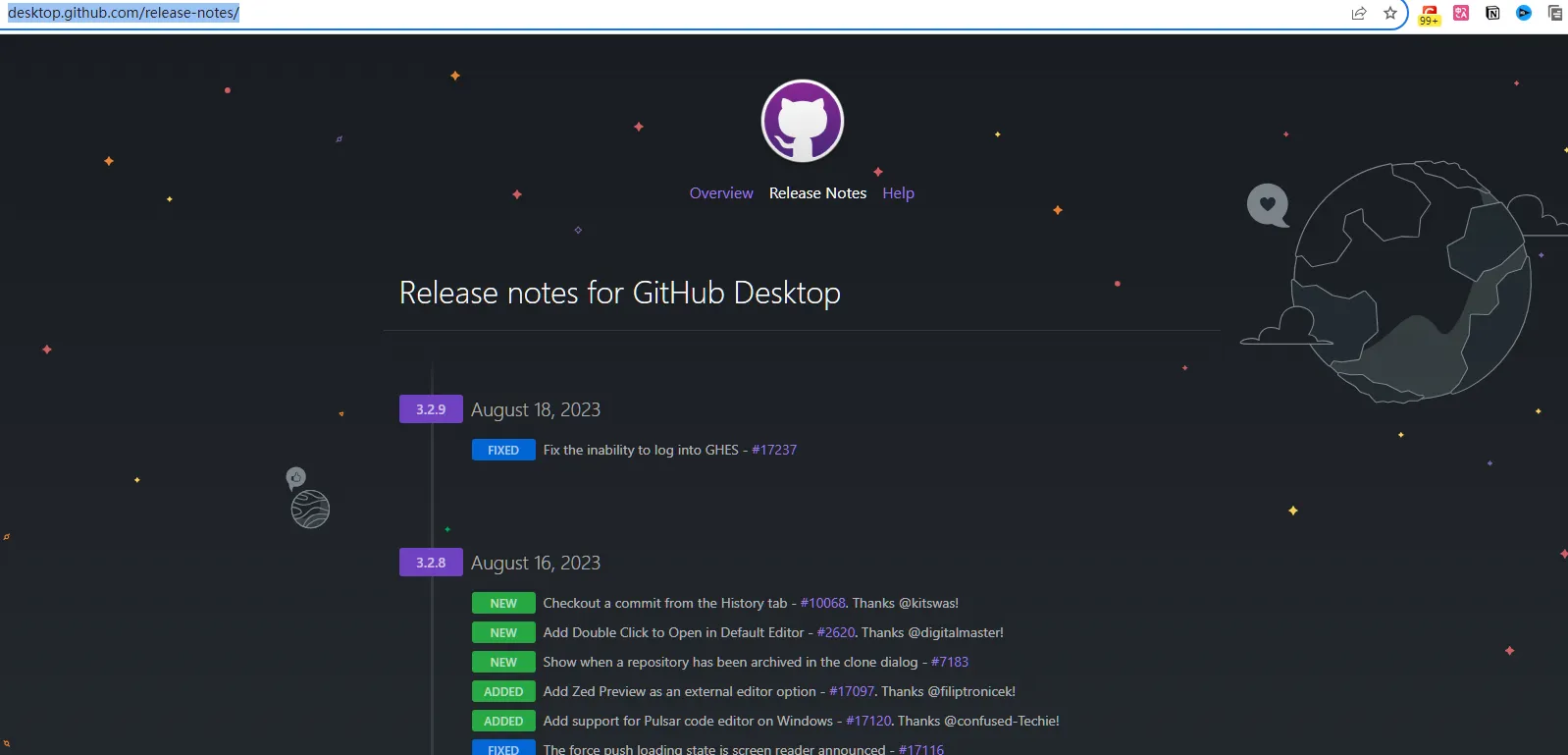Click the FIXED label beside the GHES fix
1568x755 pixels.
(x=503, y=450)
